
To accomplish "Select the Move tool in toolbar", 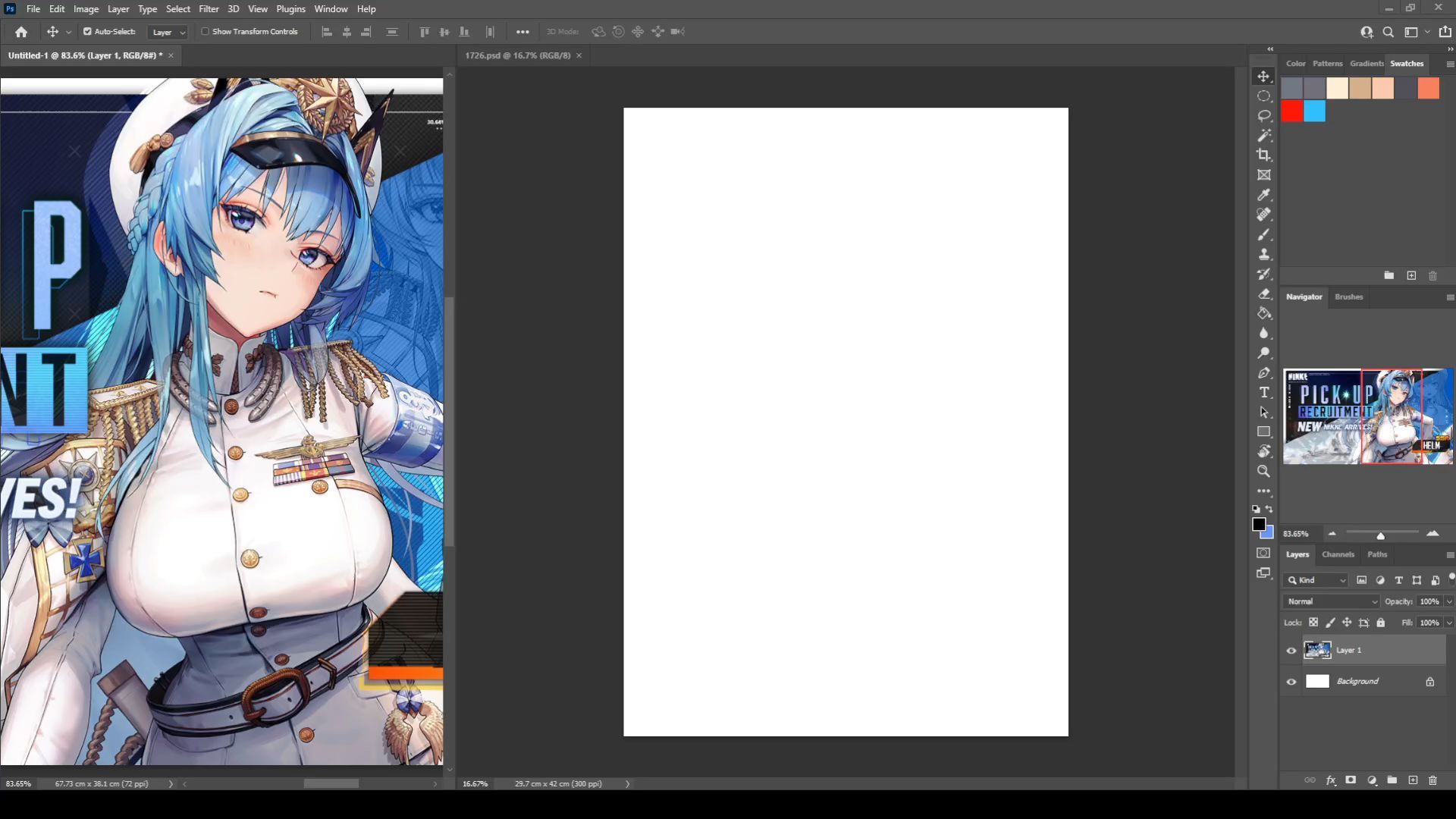I will point(1263,77).
